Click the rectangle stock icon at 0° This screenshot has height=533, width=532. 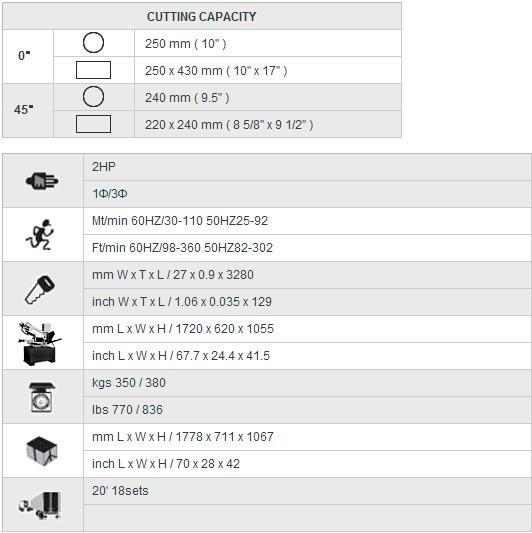93,70
